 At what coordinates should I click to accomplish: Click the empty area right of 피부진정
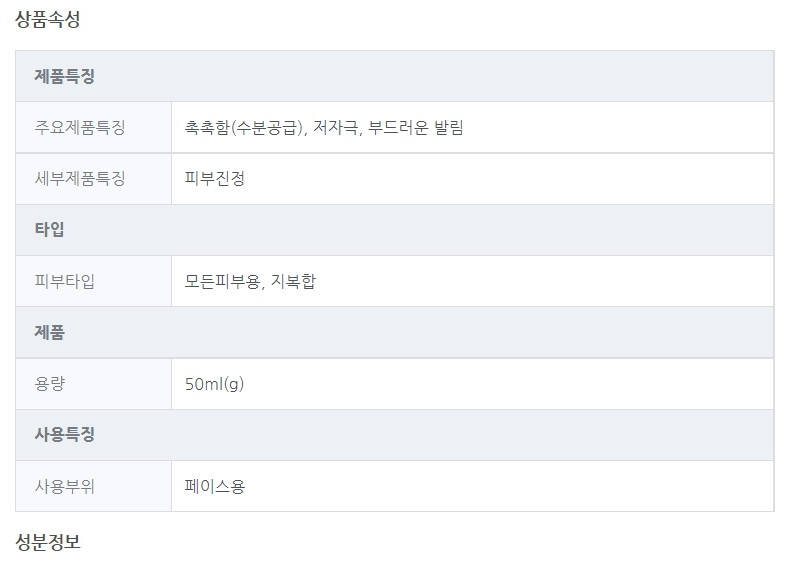(500, 179)
